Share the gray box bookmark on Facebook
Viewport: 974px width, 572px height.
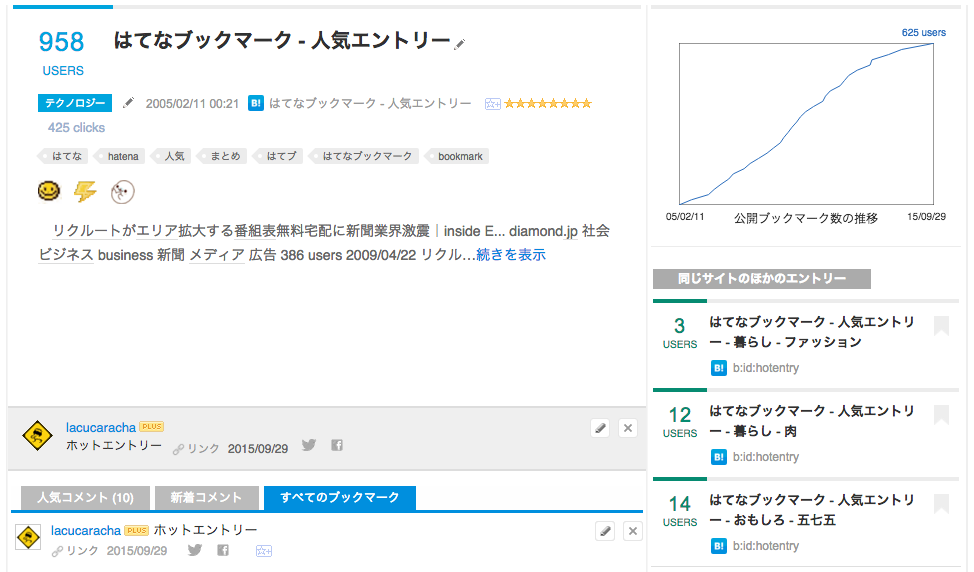click(x=337, y=445)
